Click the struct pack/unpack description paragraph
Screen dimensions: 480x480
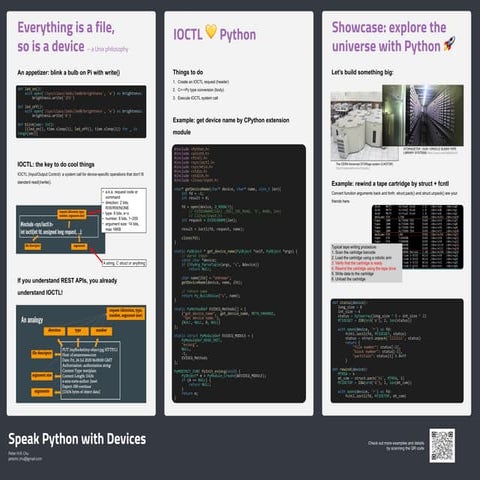[394, 197]
